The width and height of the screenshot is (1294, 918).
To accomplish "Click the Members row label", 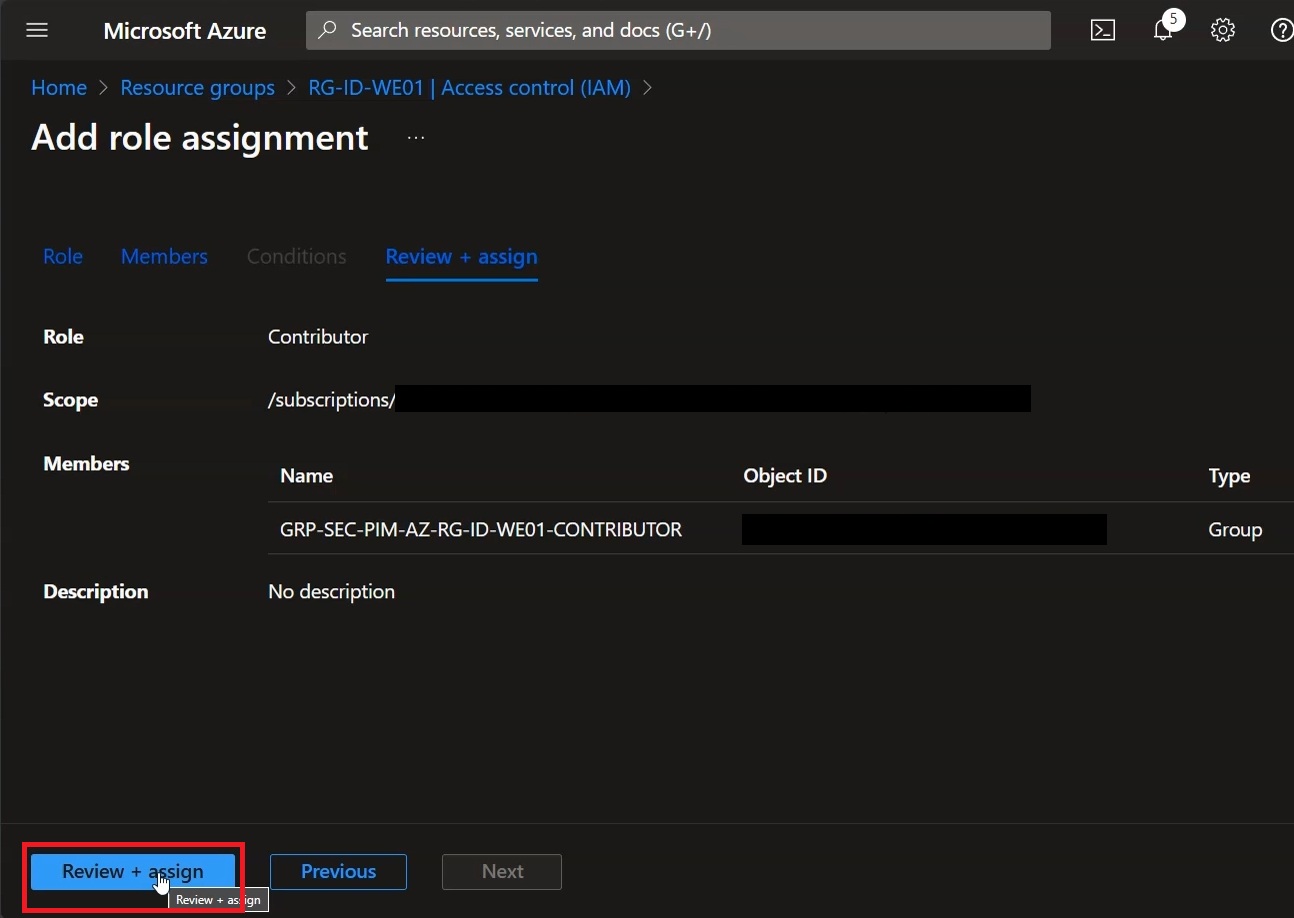I will pyautogui.click(x=86, y=464).
